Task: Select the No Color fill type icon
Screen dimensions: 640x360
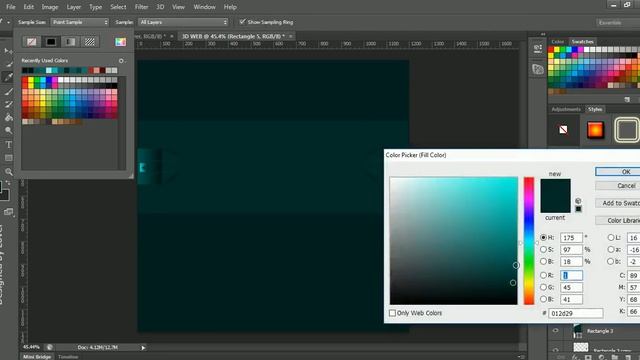Action: pyautogui.click(x=31, y=42)
